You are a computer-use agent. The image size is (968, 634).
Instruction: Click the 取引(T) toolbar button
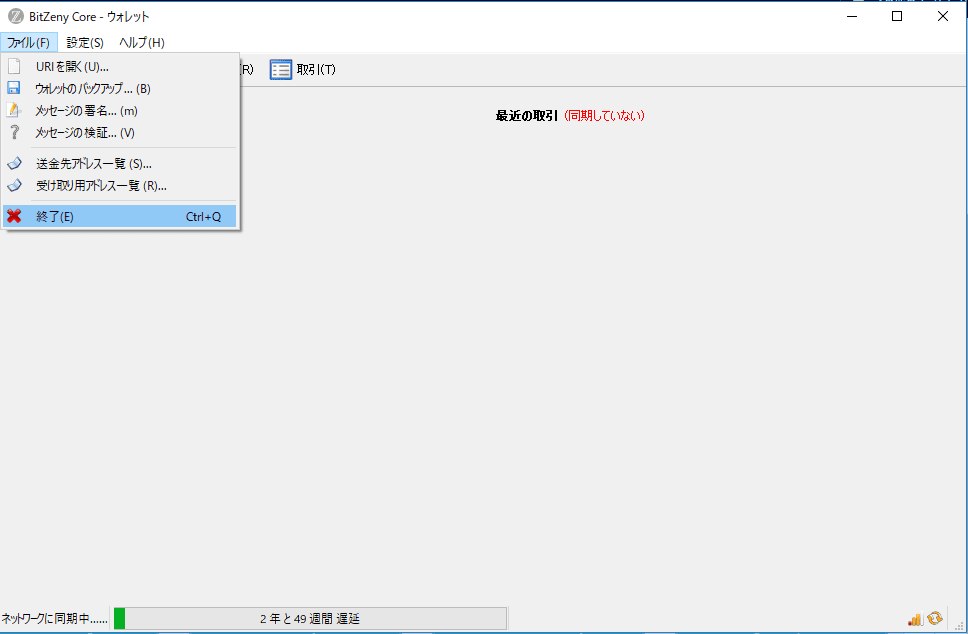[x=303, y=70]
